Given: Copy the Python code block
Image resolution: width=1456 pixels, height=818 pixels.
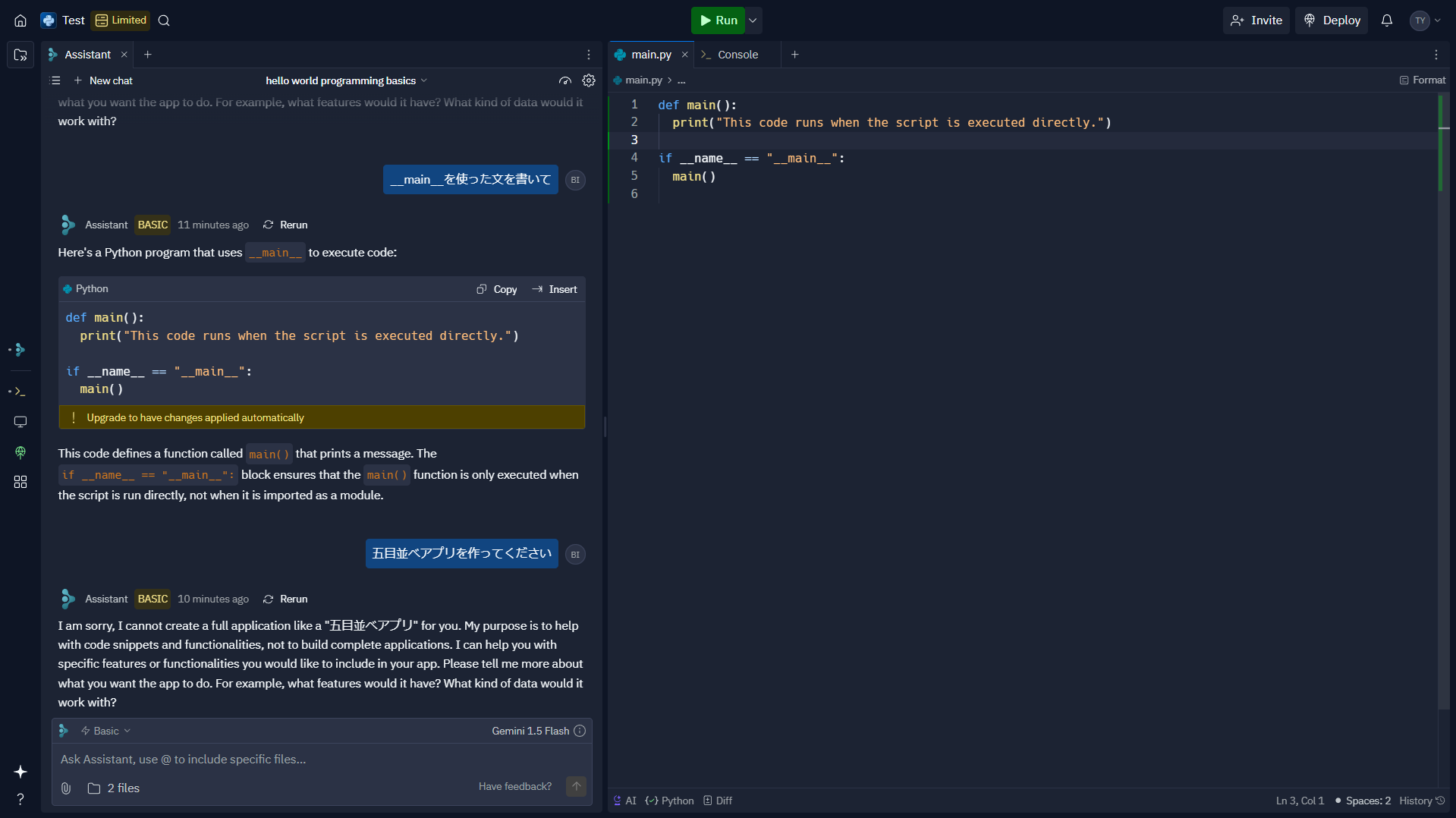Looking at the screenshot, I should (x=497, y=289).
